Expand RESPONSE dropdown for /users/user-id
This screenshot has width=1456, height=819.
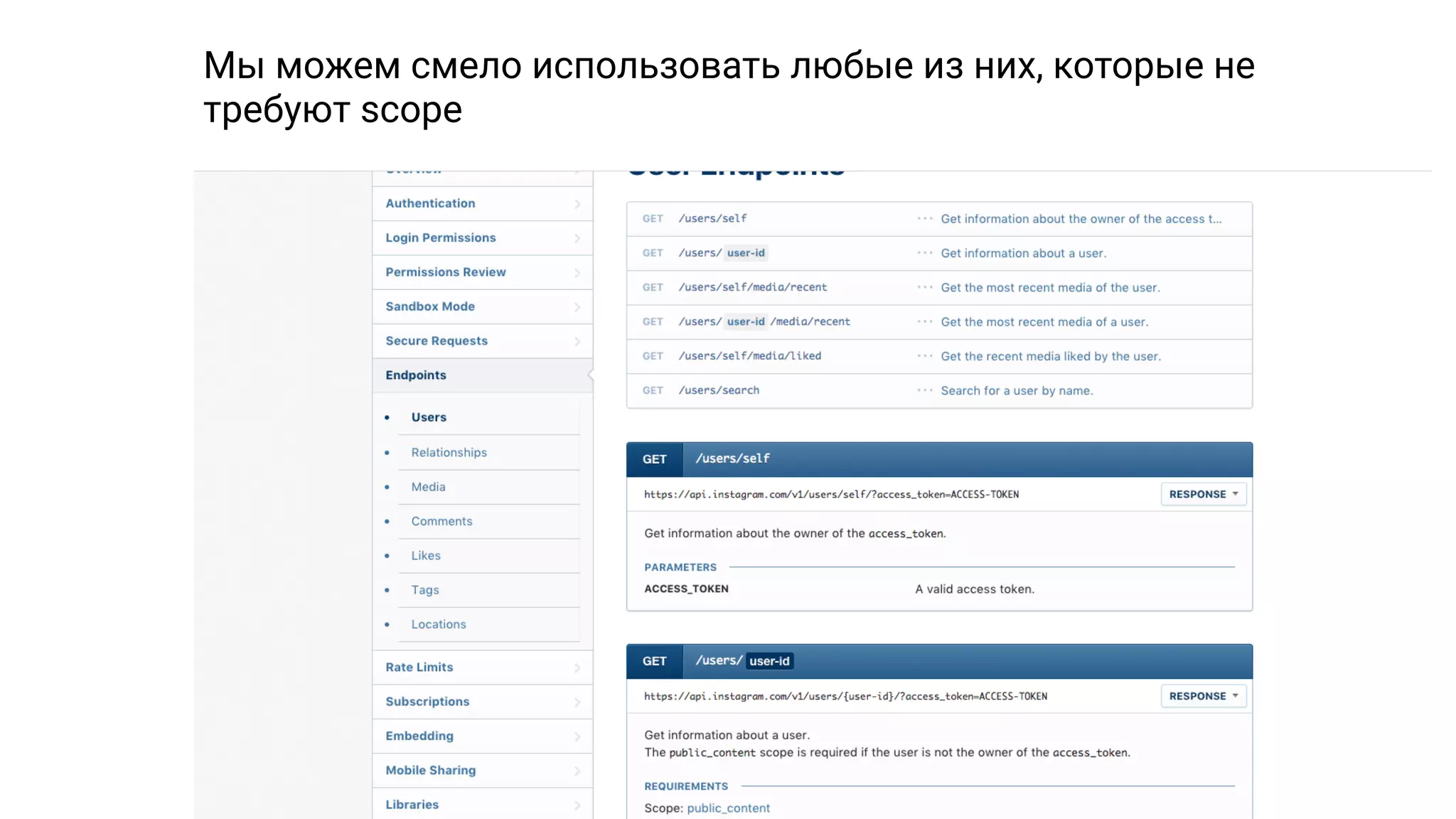tap(1203, 696)
